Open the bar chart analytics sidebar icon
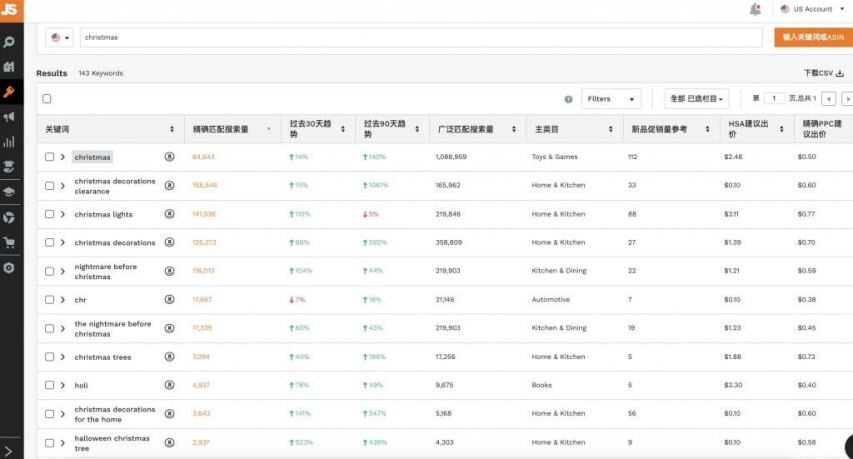 point(9,142)
